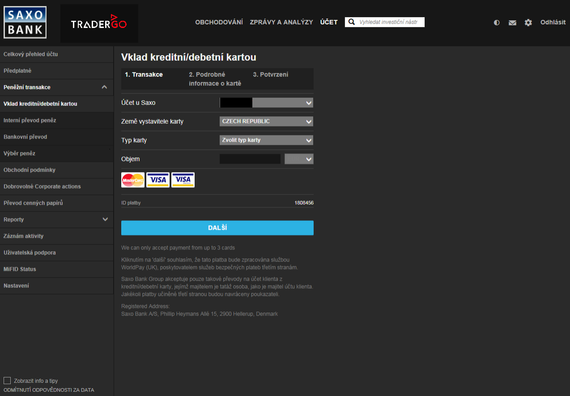
Task: Click the 'Registered Address:' text
Action: (145, 306)
